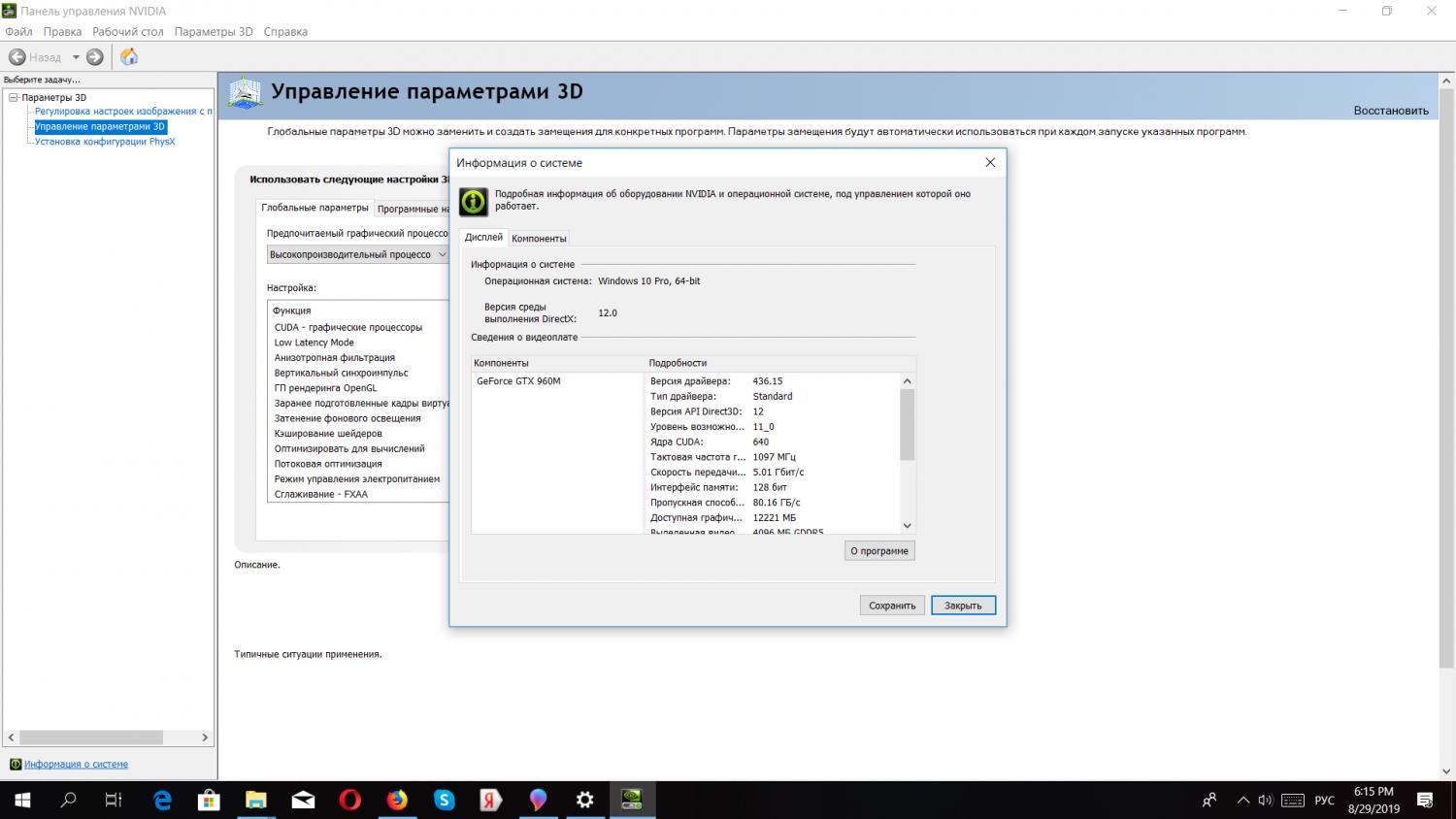Collapse the Параметры 3D tree node
This screenshot has width=1456, height=819.
pyautogui.click(x=14, y=97)
